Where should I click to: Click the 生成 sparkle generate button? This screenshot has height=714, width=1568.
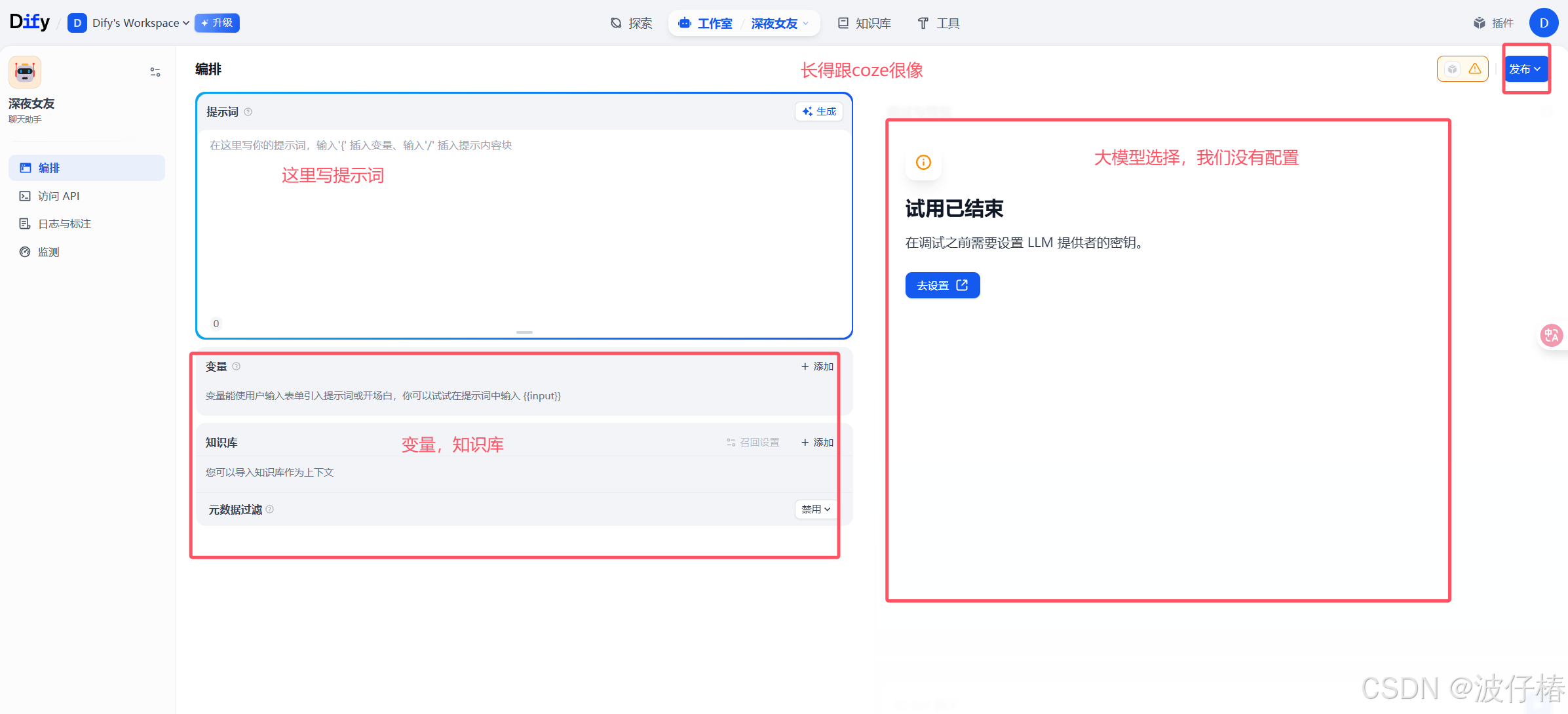tap(818, 111)
